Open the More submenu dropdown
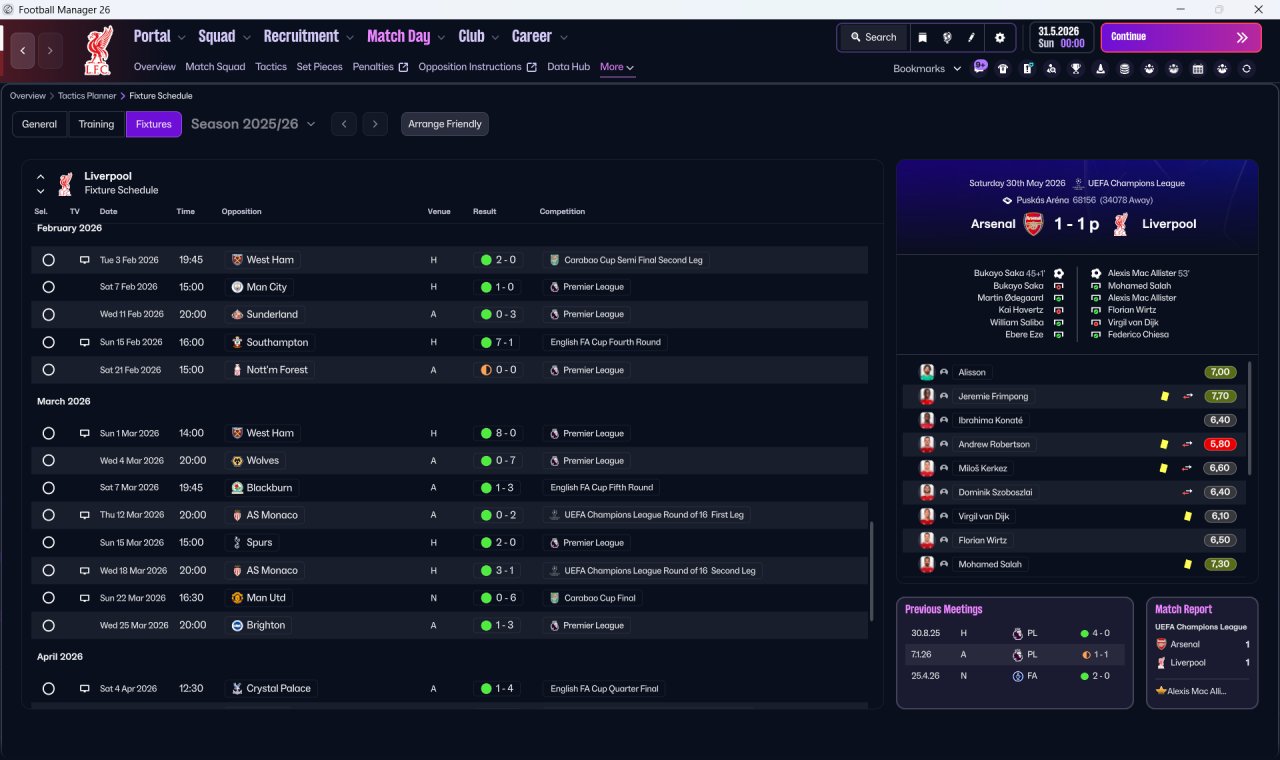 tap(617, 68)
